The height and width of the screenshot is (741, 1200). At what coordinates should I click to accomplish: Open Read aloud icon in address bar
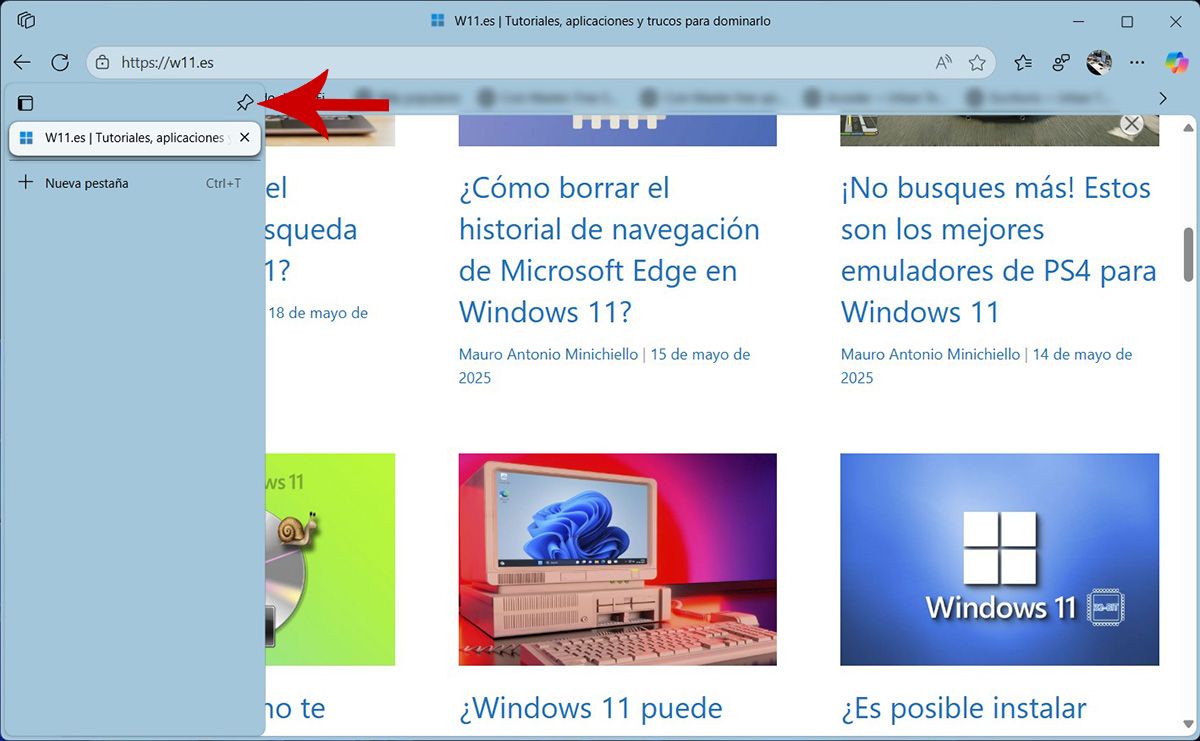coord(943,62)
